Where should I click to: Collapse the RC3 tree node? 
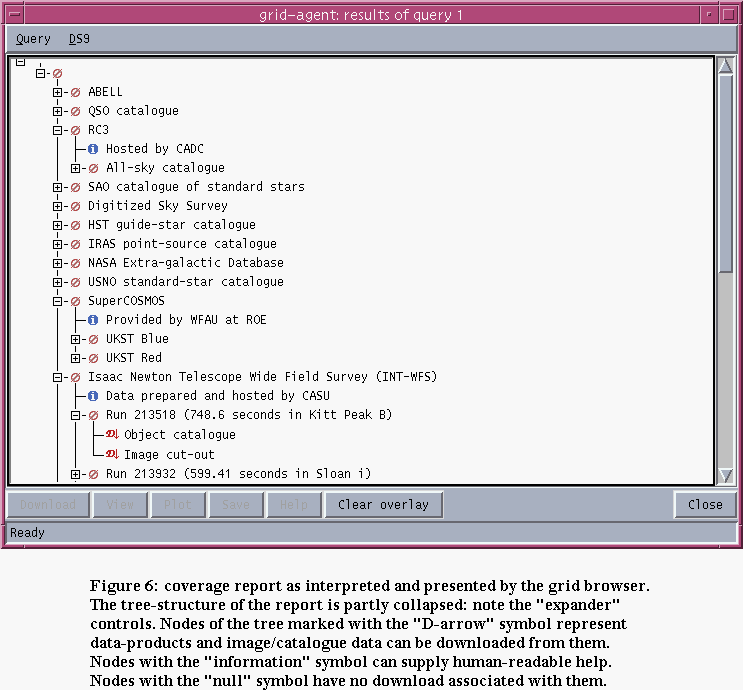coord(58,130)
